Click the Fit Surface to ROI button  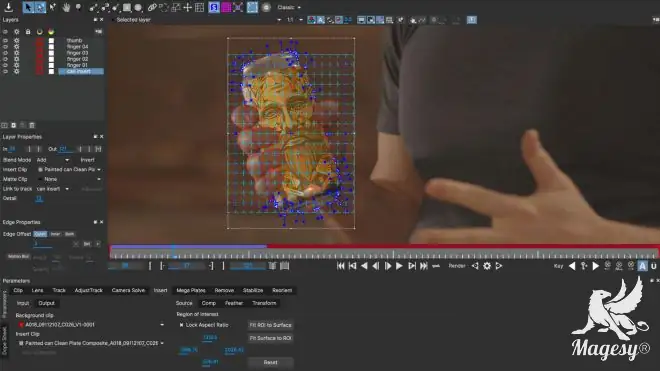click(x=270, y=338)
